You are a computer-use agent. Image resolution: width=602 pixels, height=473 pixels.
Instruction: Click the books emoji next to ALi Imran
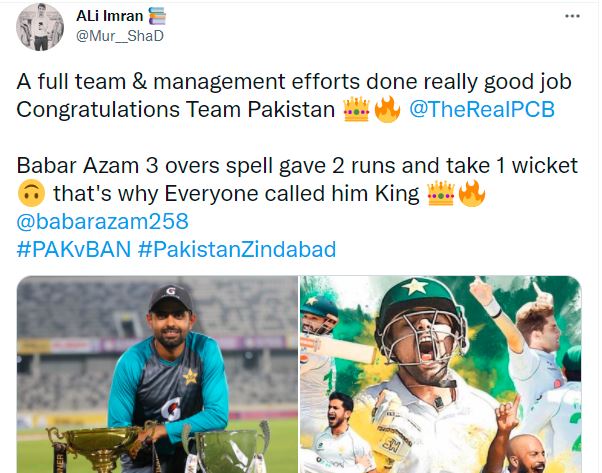157,16
